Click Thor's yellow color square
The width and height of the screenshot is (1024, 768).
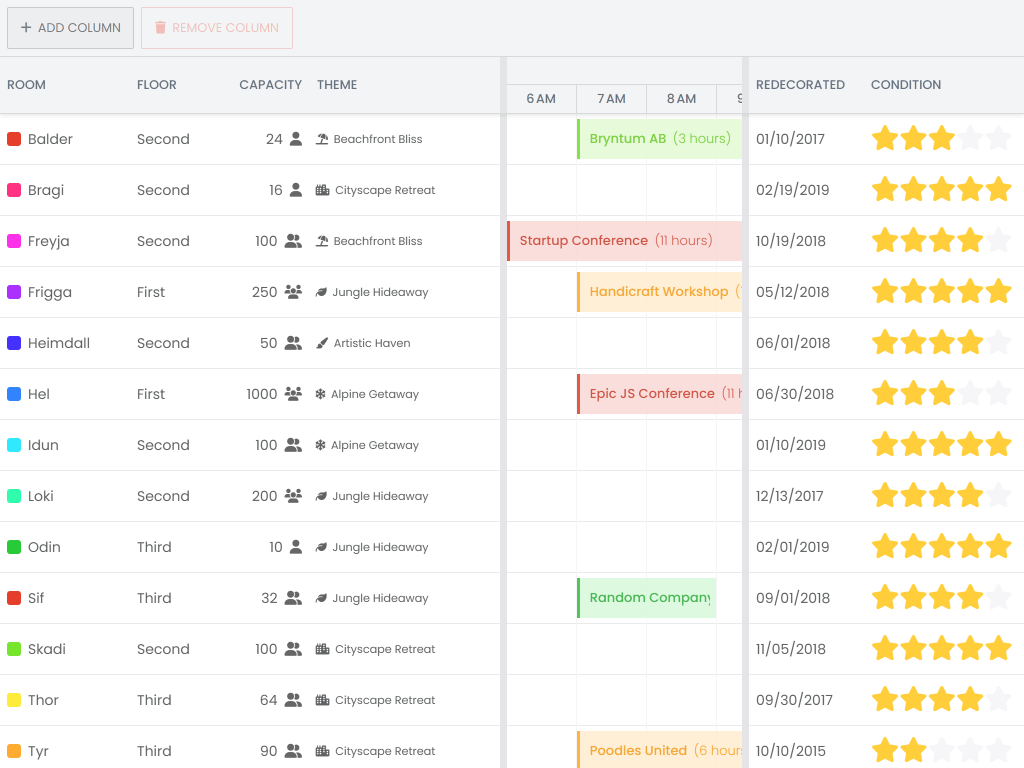pos(14,700)
